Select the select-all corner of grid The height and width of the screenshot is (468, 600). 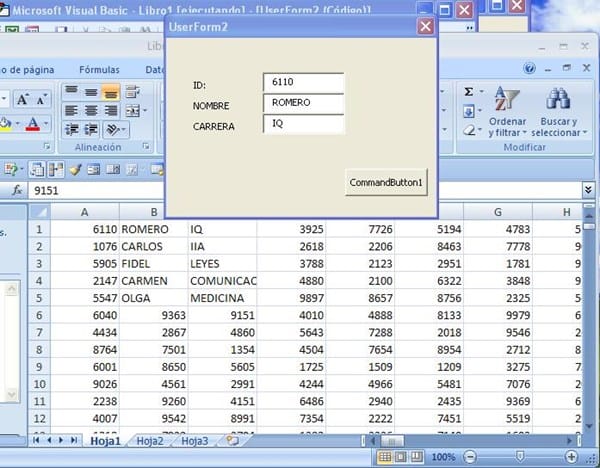coord(39,212)
